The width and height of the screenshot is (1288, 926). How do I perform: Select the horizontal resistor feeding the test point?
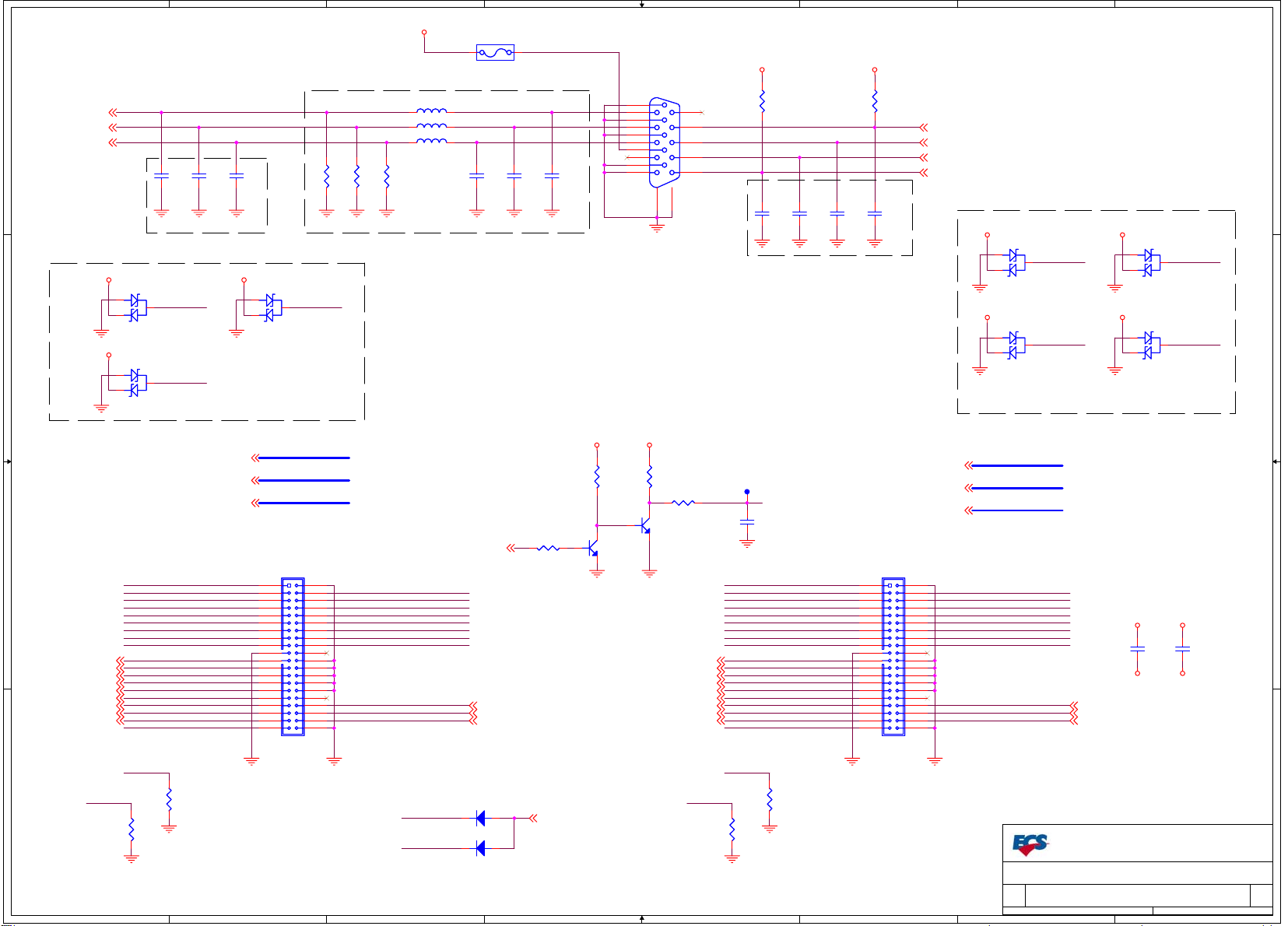pyautogui.click(x=683, y=503)
